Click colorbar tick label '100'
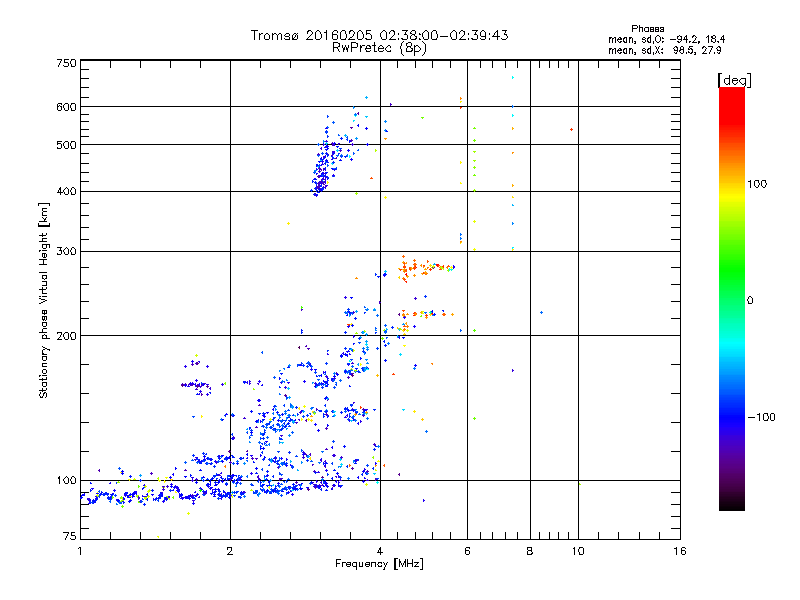The width and height of the screenshot is (800, 600). click(757, 184)
